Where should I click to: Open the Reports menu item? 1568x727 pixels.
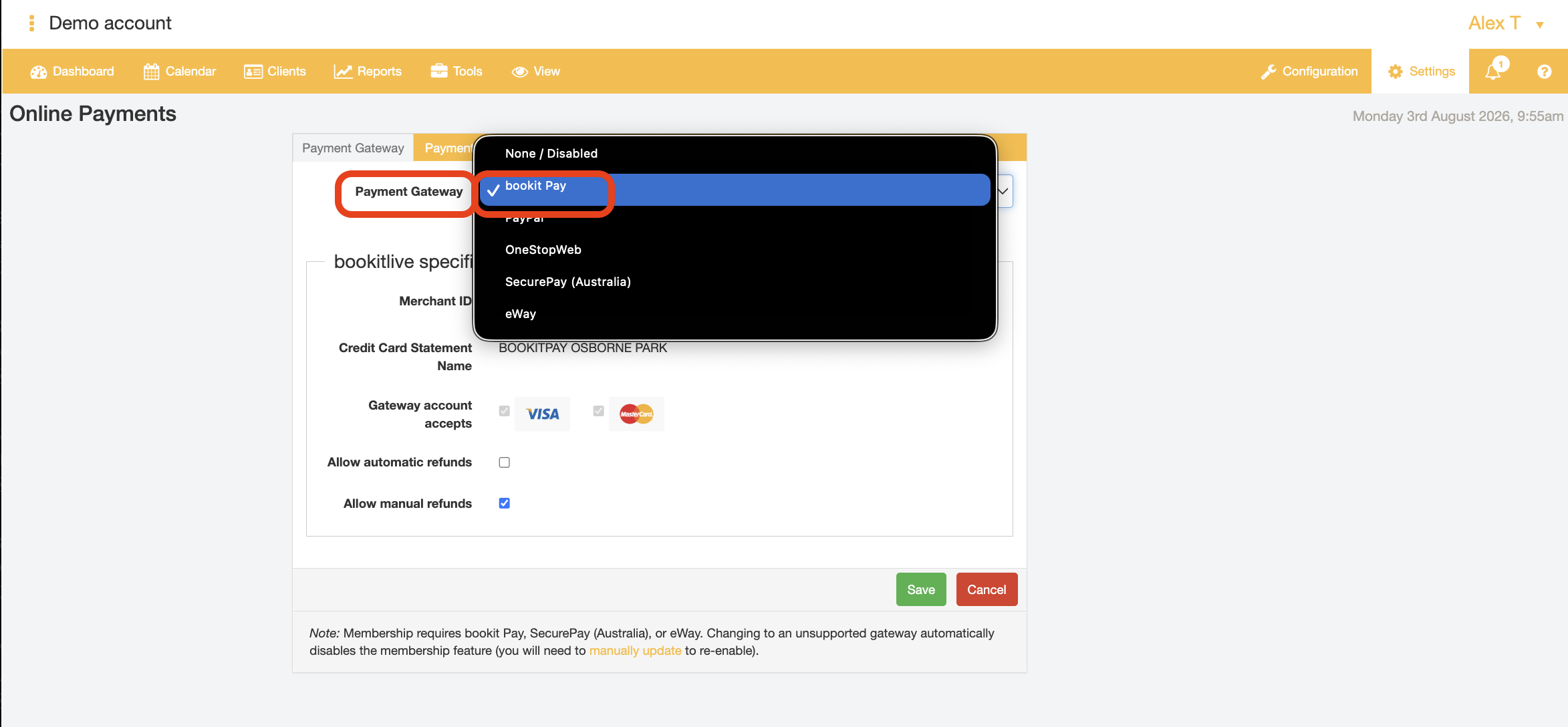[x=368, y=71]
